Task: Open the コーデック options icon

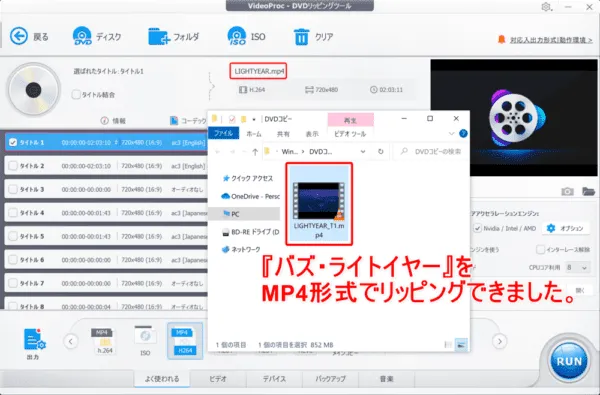Action: [174, 121]
